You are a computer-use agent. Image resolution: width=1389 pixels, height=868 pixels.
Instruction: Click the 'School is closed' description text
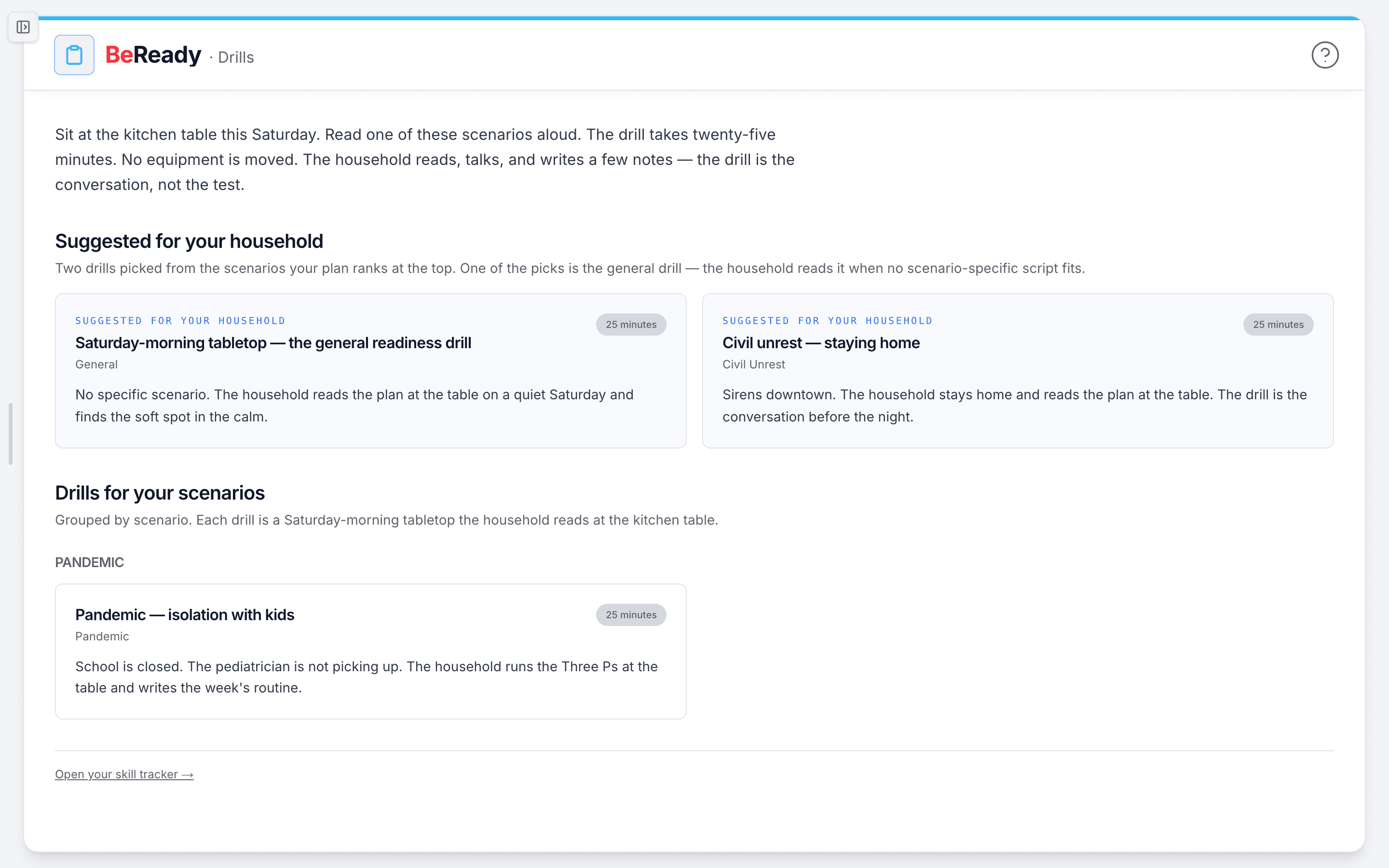(366, 678)
